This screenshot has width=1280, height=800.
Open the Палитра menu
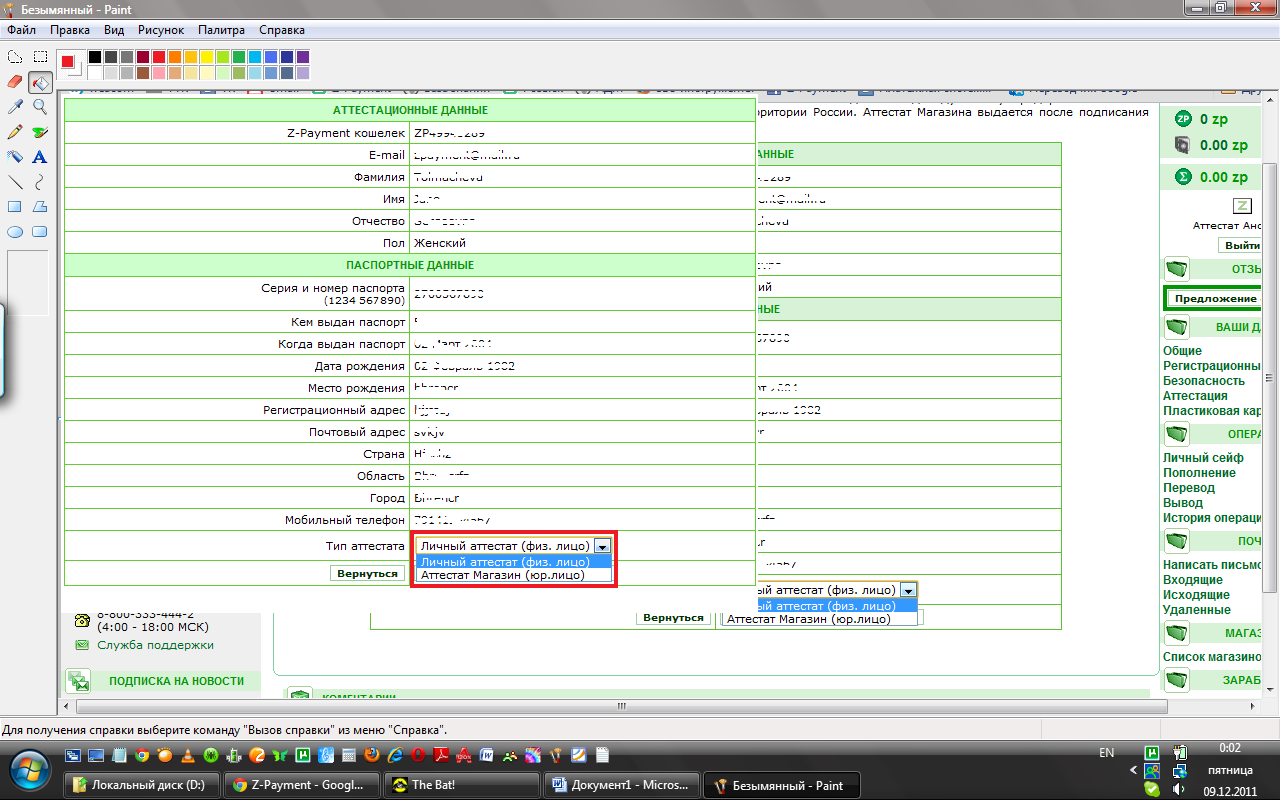click(x=221, y=30)
